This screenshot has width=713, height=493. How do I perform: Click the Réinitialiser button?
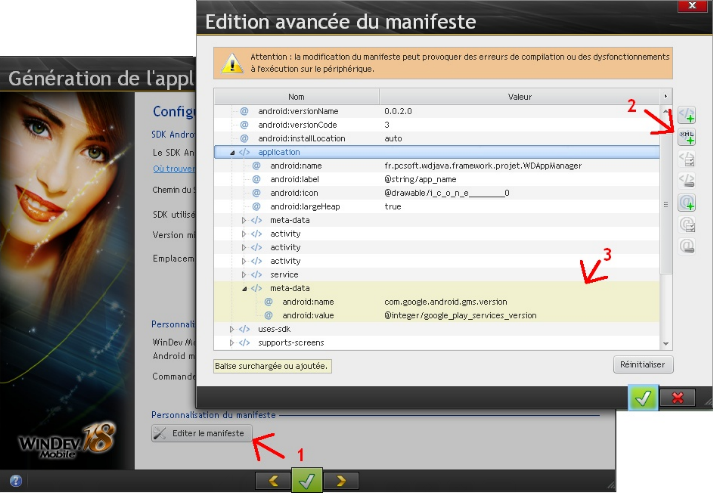pyautogui.click(x=643, y=364)
